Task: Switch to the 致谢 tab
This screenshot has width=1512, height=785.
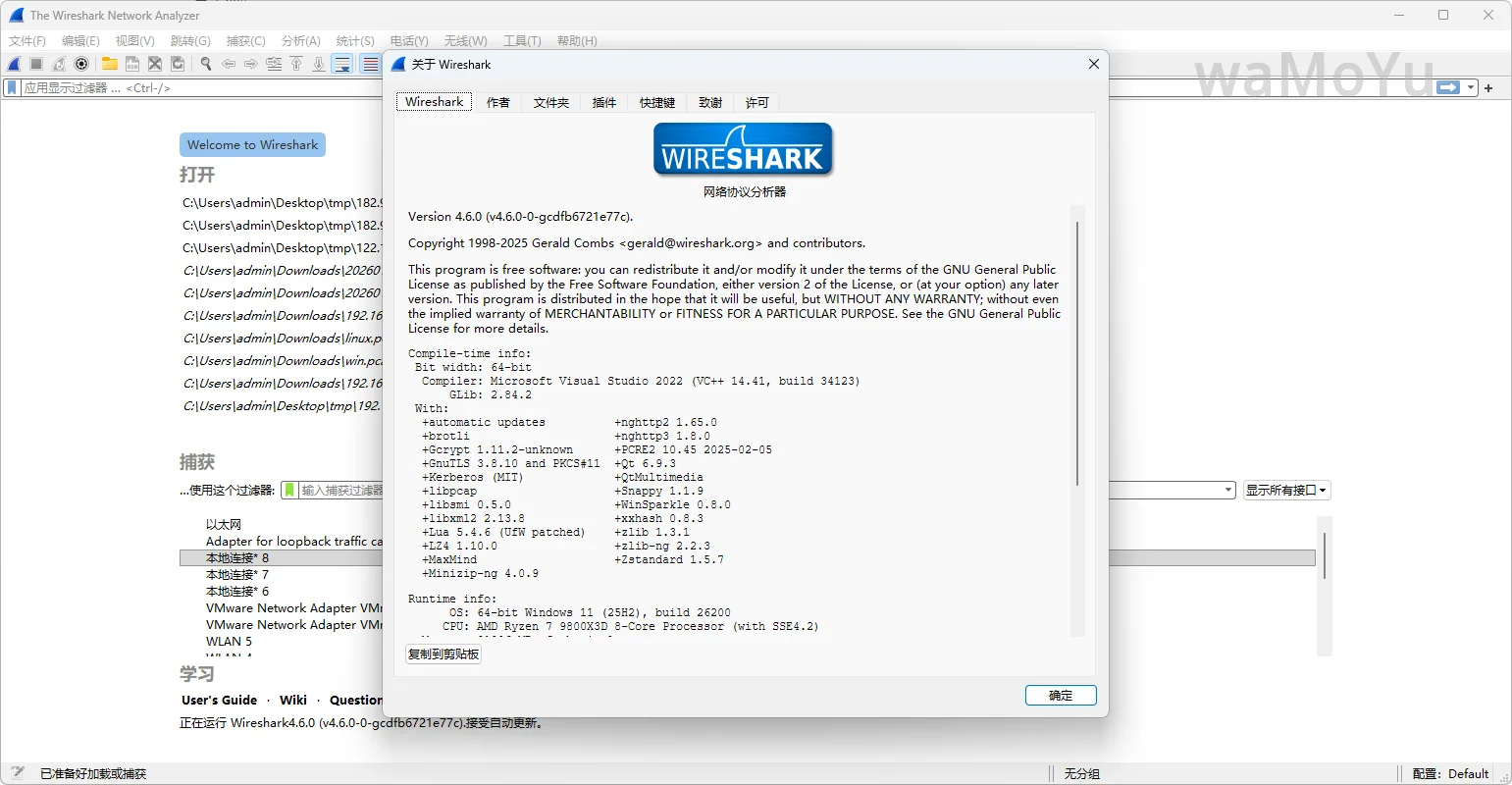Action: [710, 102]
